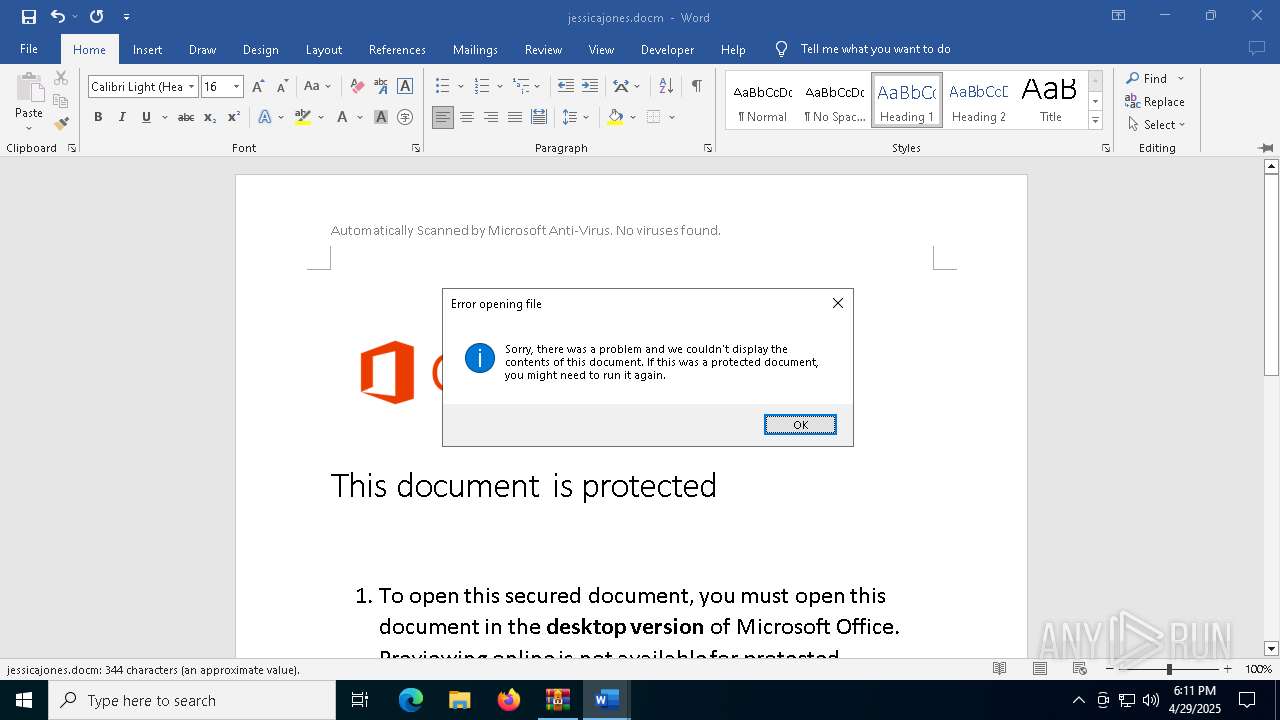This screenshot has width=1280, height=720.
Task: Toggle Bold formatting
Action: pos(98,117)
